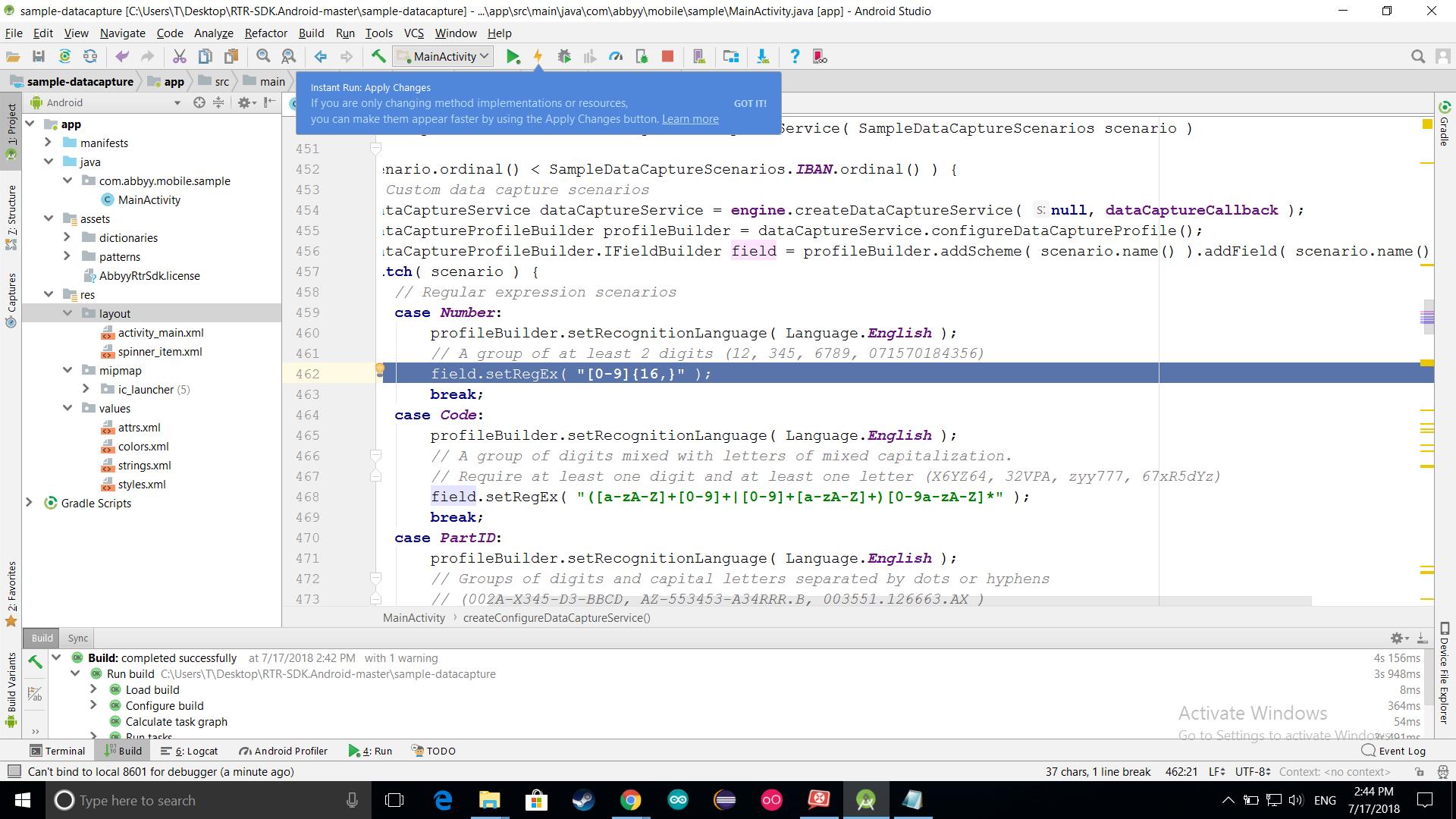Click Search Everywhere magnifier at top right
The height and width of the screenshot is (819, 1456).
[x=1417, y=57]
